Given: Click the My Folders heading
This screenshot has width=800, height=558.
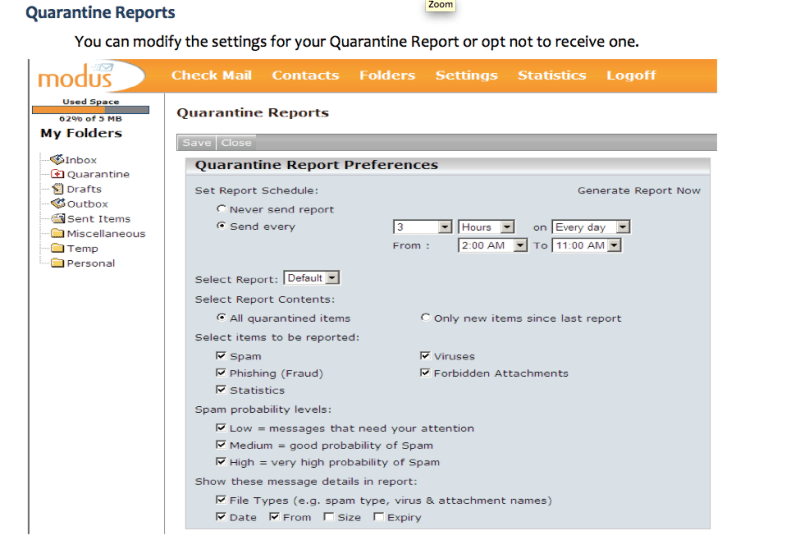Looking at the screenshot, I should pyautogui.click(x=81, y=133).
